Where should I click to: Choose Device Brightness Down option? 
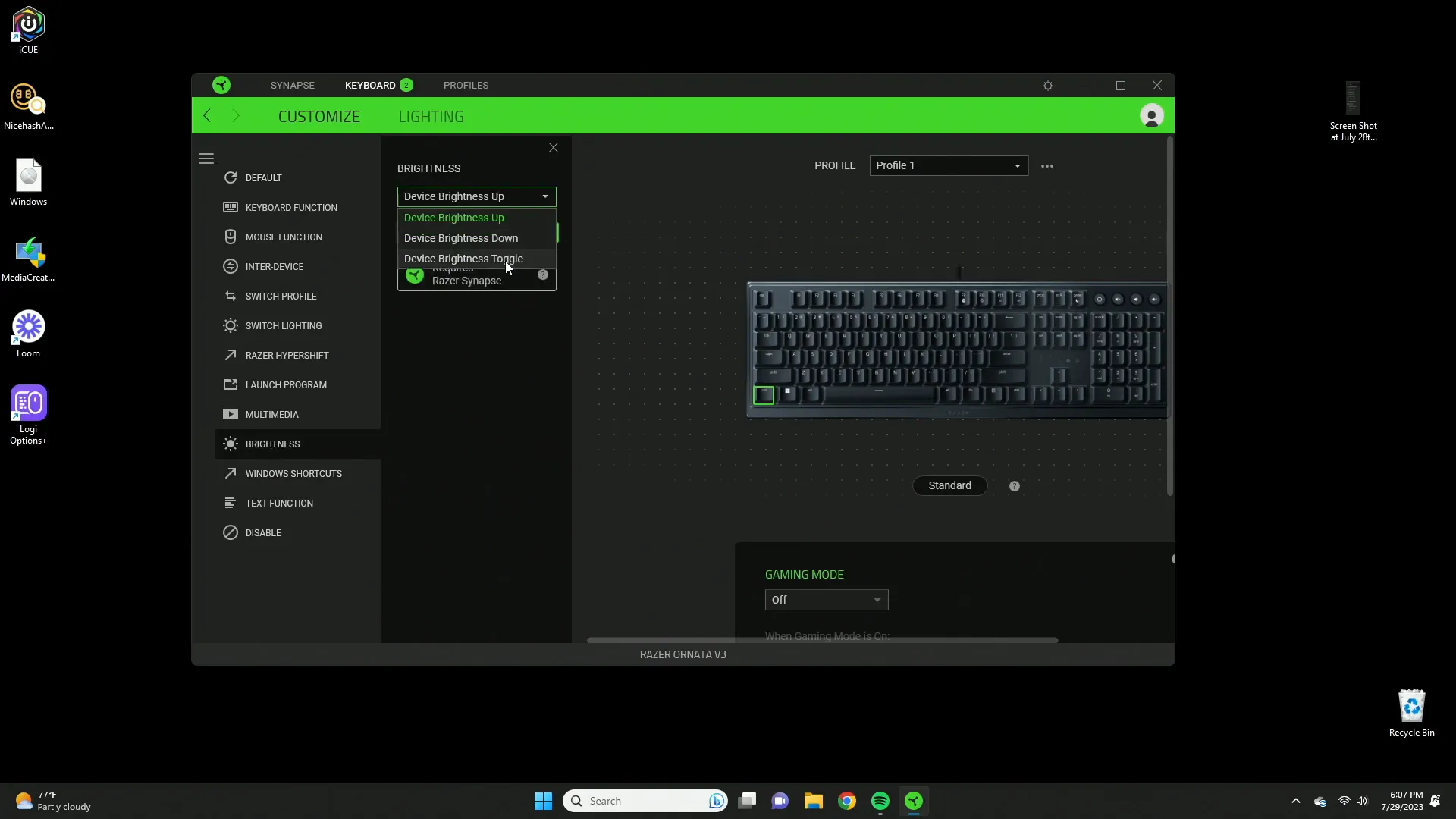(477, 238)
